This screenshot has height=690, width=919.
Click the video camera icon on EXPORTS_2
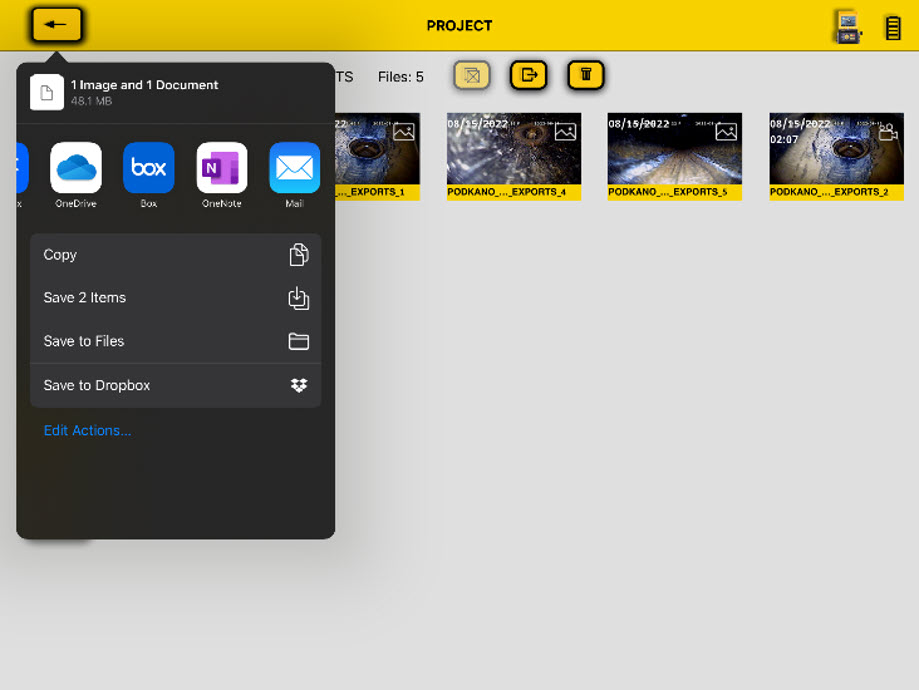pyautogui.click(x=888, y=132)
